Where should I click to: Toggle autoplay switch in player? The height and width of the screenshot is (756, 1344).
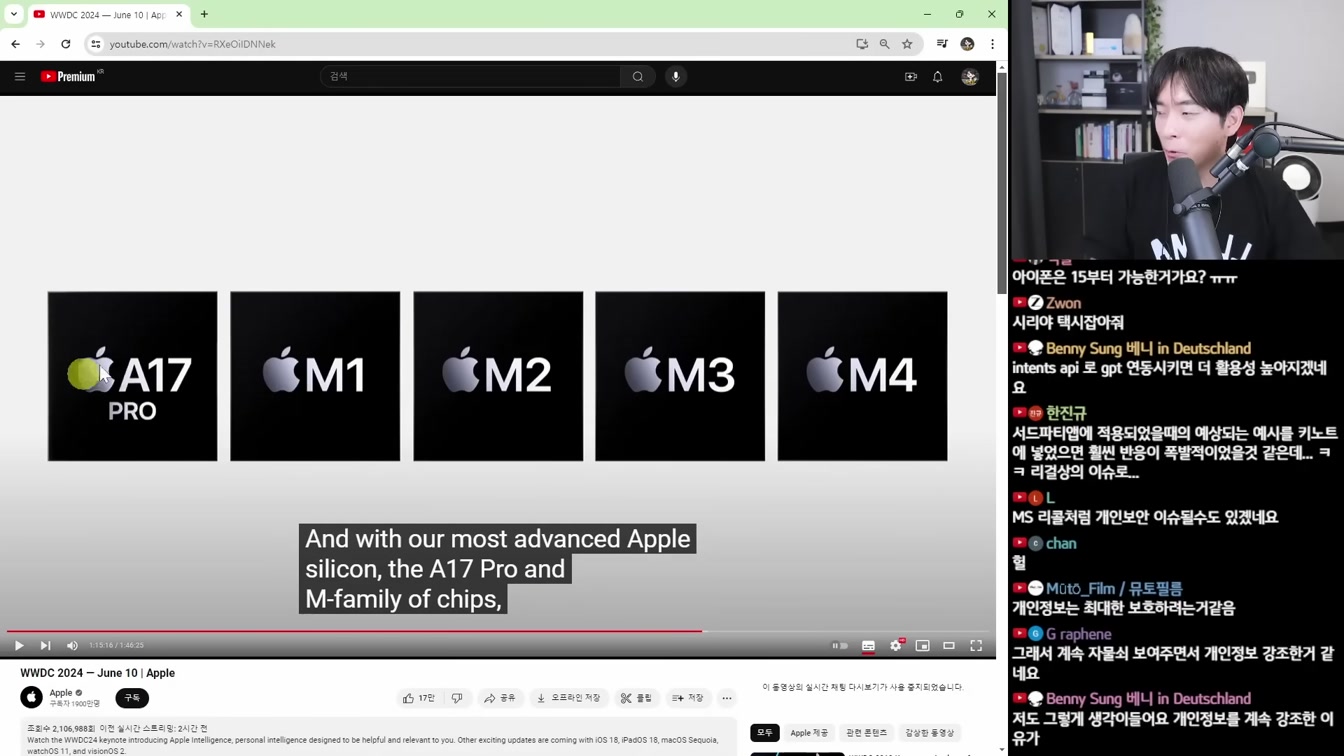(840, 646)
